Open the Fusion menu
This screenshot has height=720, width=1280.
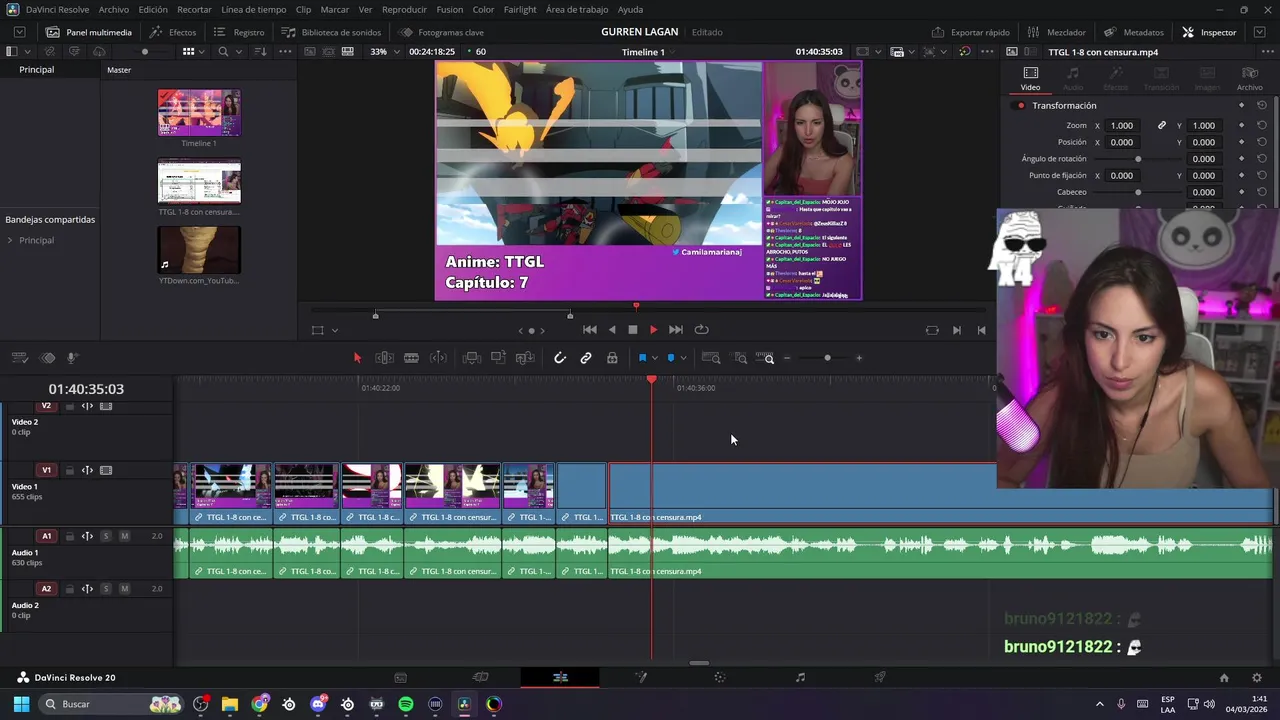coord(450,9)
